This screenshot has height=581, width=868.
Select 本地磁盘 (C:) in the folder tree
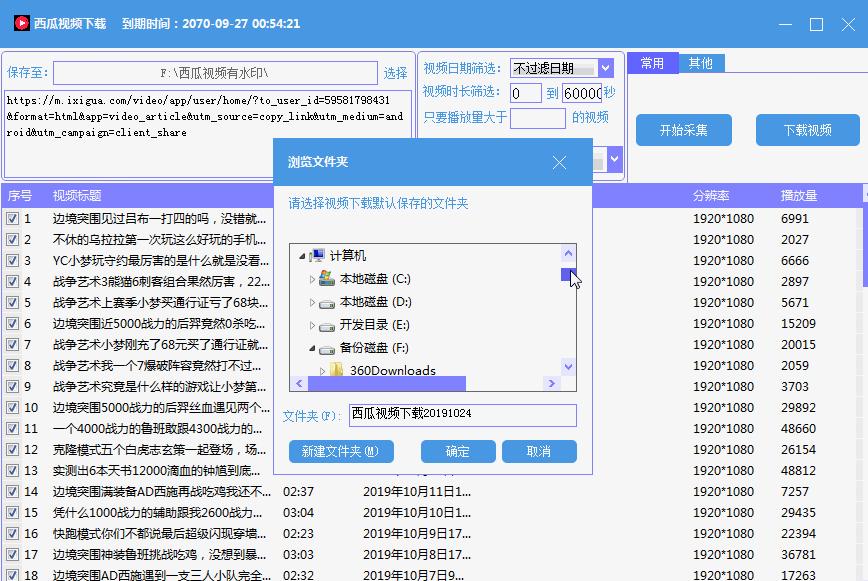(x=375, y=279)
